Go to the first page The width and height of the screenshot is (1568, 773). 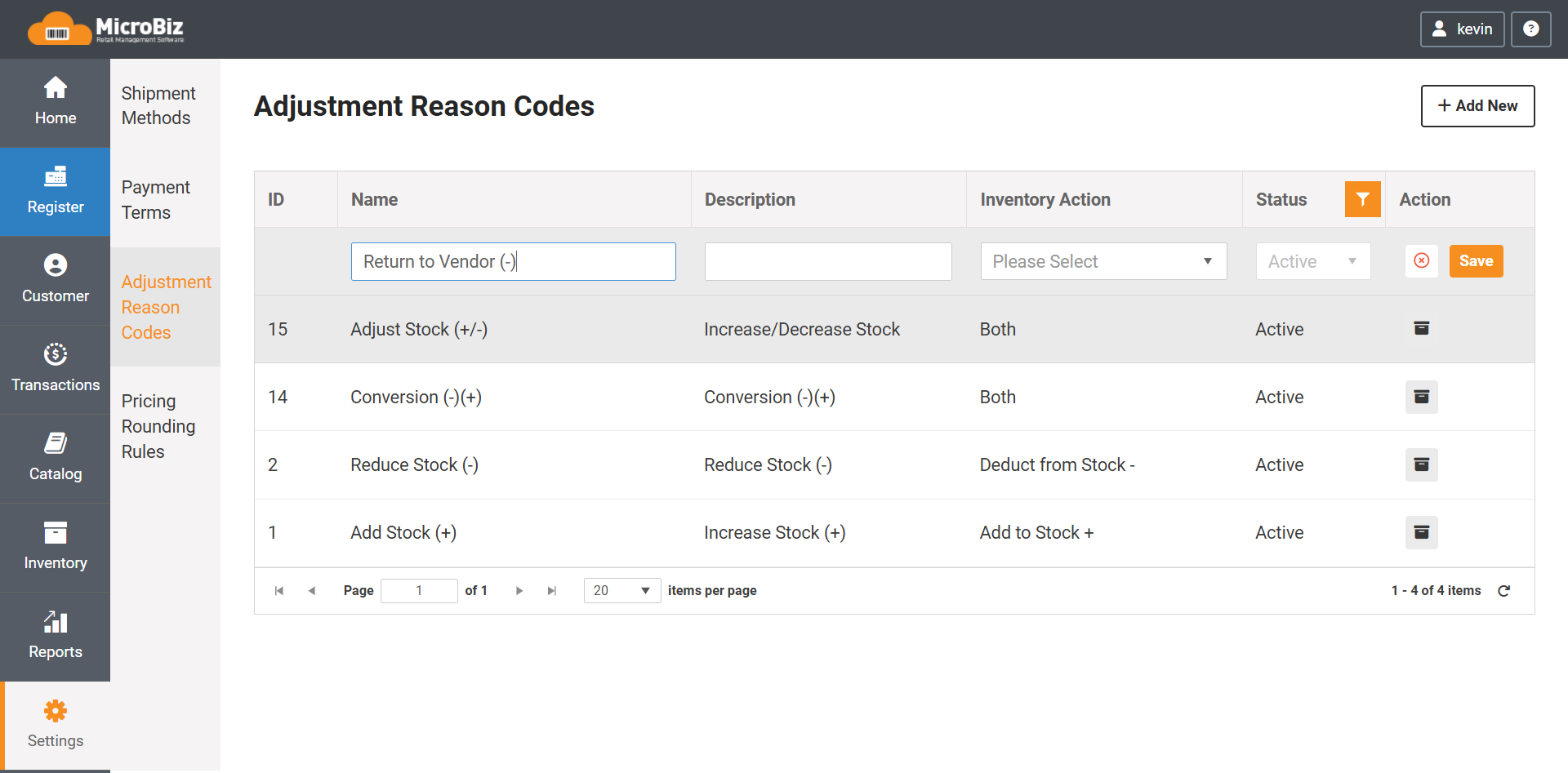tap(279, 590)
